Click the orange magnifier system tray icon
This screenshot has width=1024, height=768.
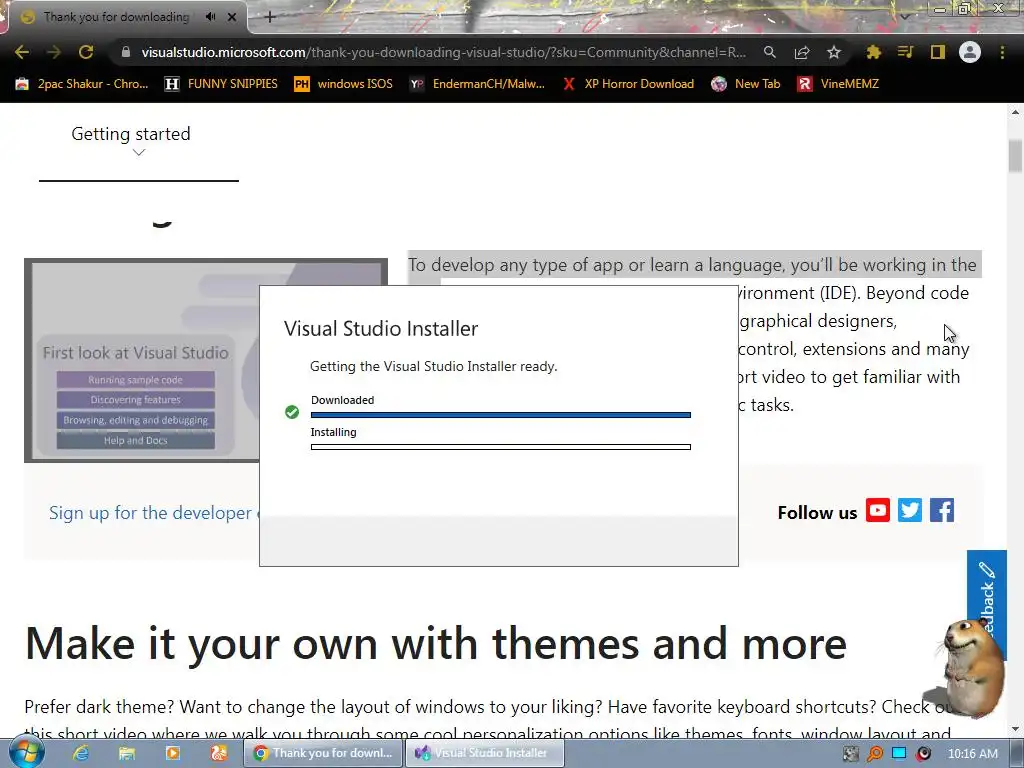click(874, 754)
